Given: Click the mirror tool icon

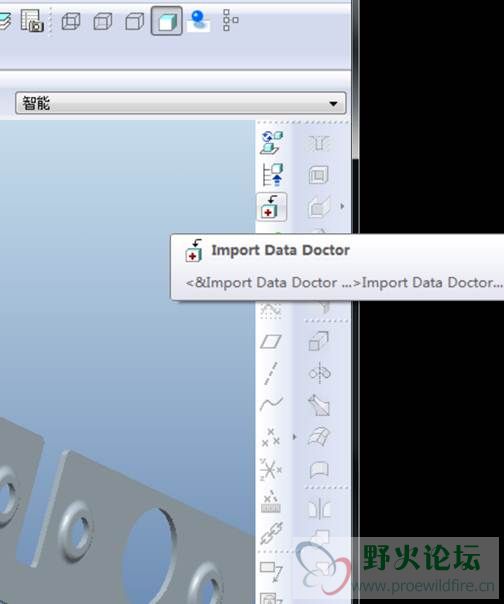Looking at the screenshot, I should [x=319, y=373].
